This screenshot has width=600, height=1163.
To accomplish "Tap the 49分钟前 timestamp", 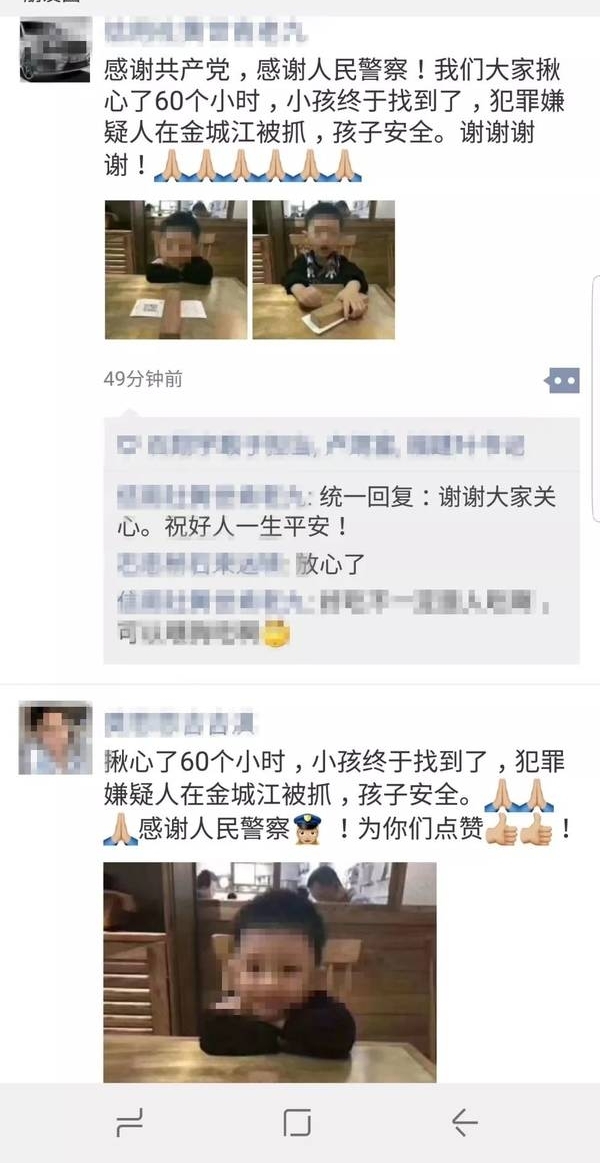I will click(x=143, y=379).
